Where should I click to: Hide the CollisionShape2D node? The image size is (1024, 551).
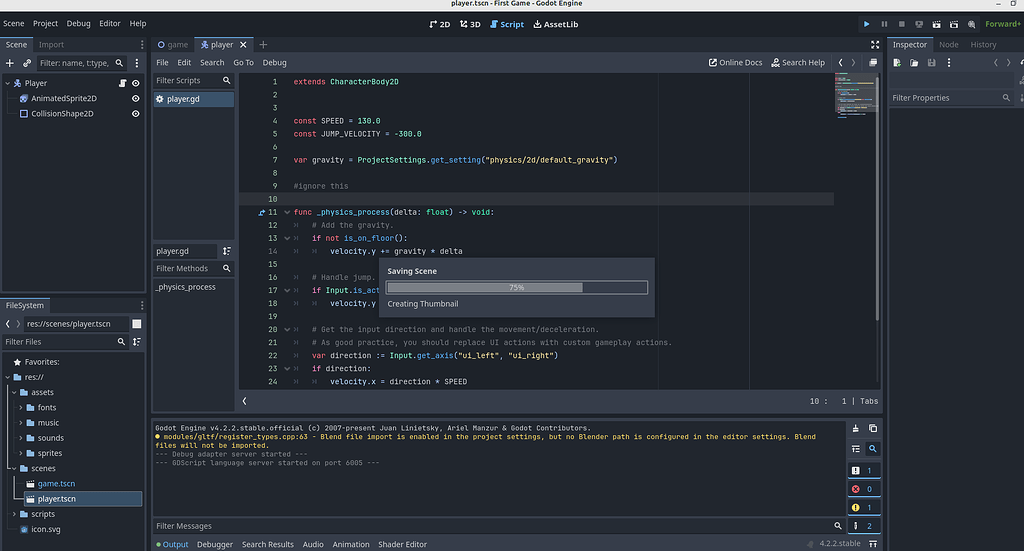point(136,114)
